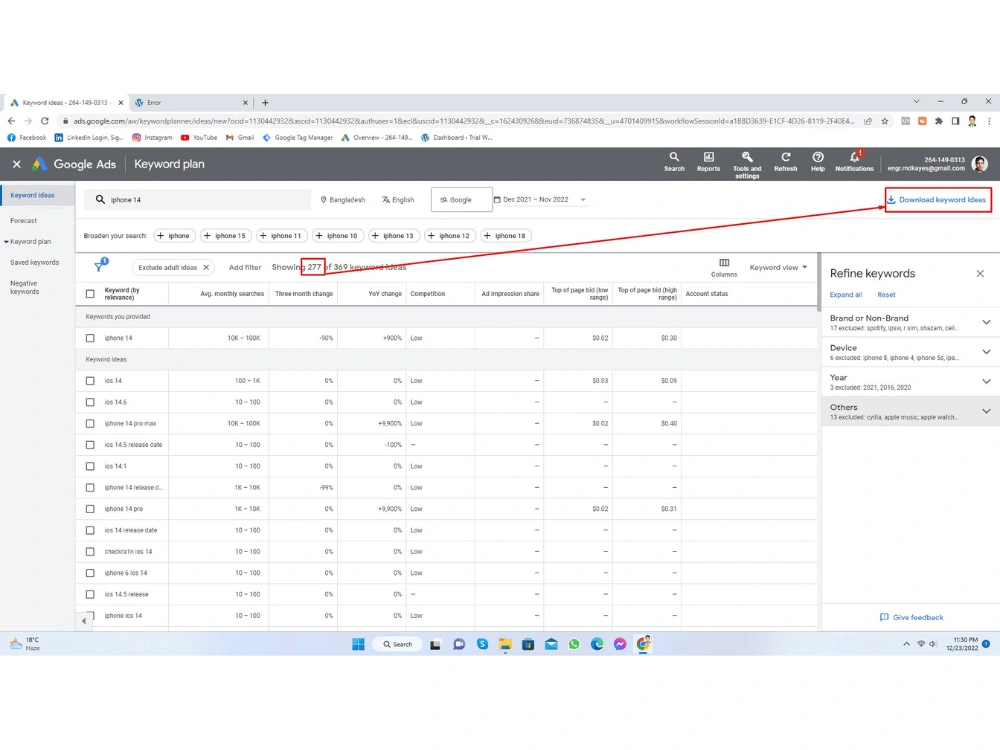Open the Reports icon
The width and height of the screenshot is (1000, 750).
click(x=708, y=162)
